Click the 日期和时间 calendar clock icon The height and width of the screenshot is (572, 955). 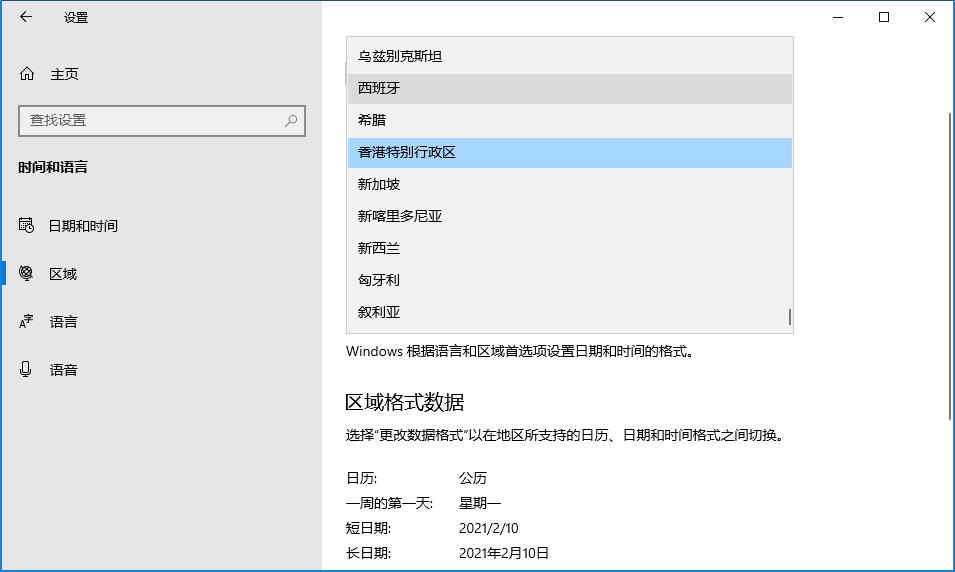tap(26, 225)
